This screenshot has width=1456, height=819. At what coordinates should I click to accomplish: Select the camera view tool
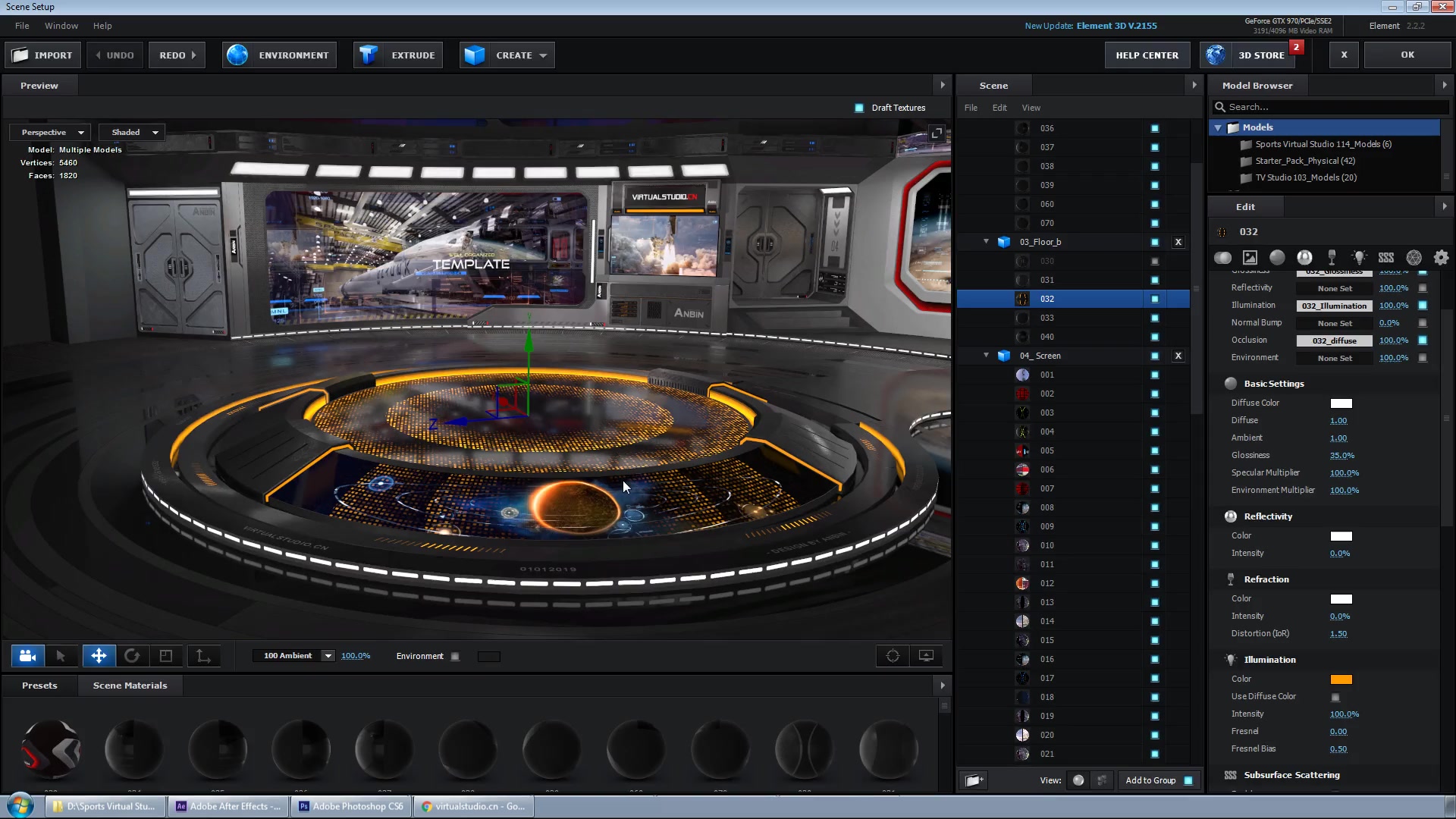click(28, 656)
